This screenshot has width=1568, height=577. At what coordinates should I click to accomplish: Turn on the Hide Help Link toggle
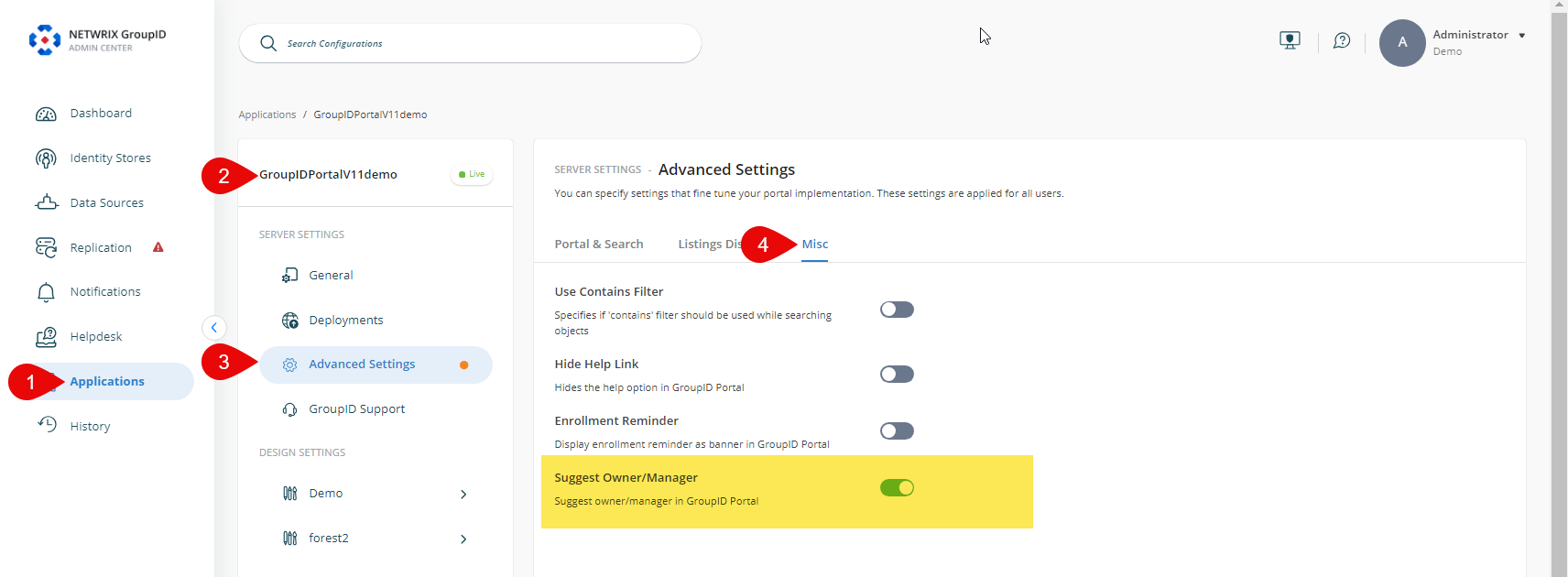(x=897, y=374)
